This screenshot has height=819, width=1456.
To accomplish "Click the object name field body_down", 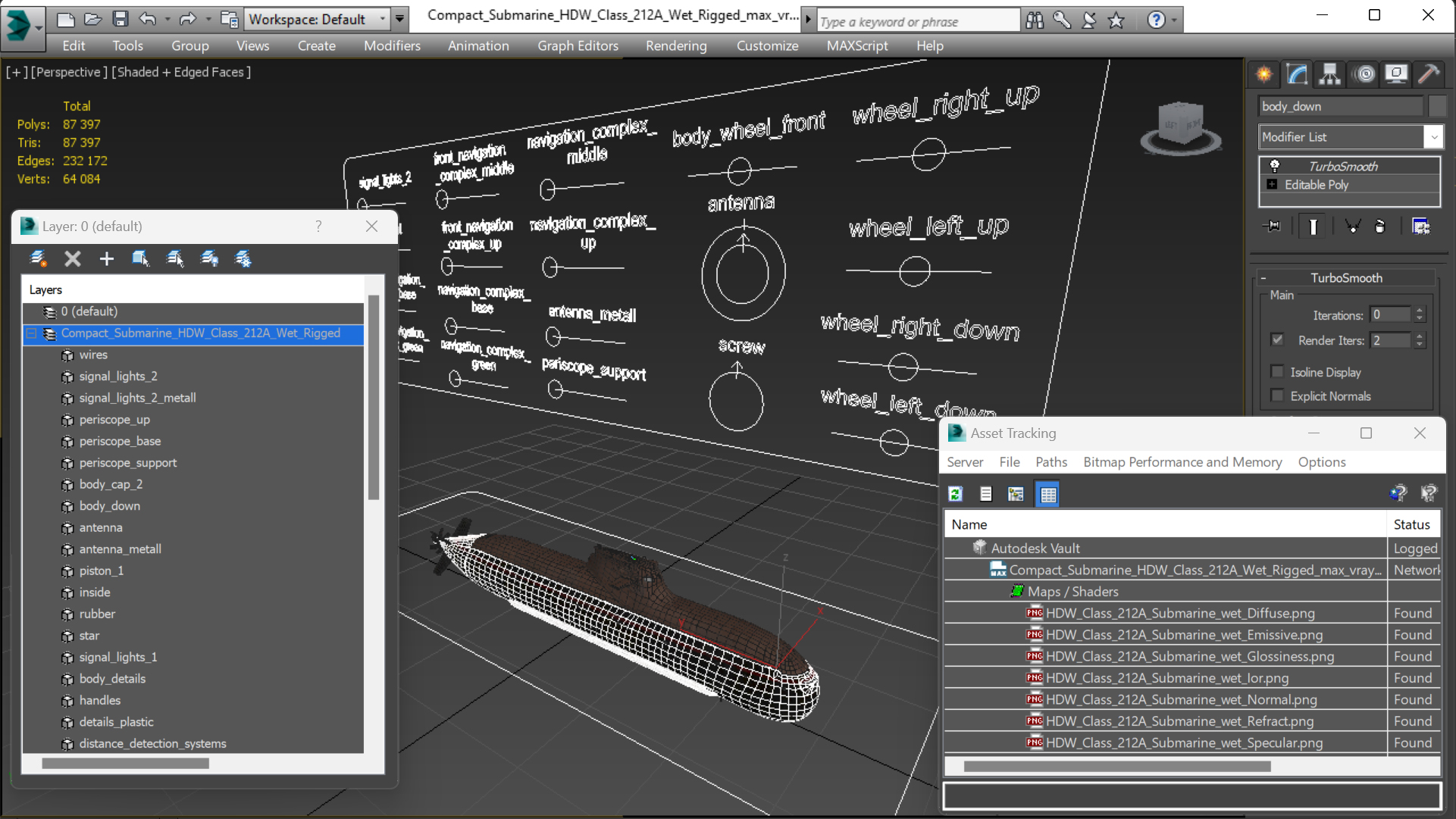I will tap(1341, 106).
